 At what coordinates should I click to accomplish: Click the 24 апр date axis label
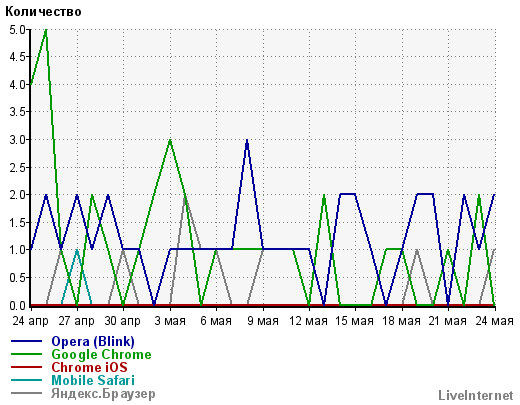pos(31,321)
